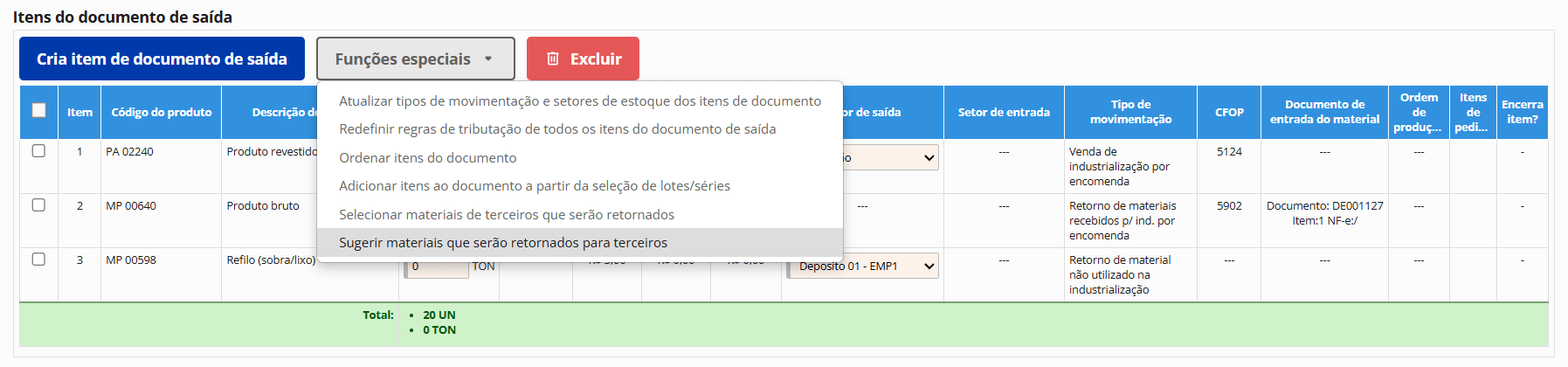Tick the checkbox for item MP 00598
Image resolution: width=1568 pixels, height=367 pixels.
(x=38, y=260)
